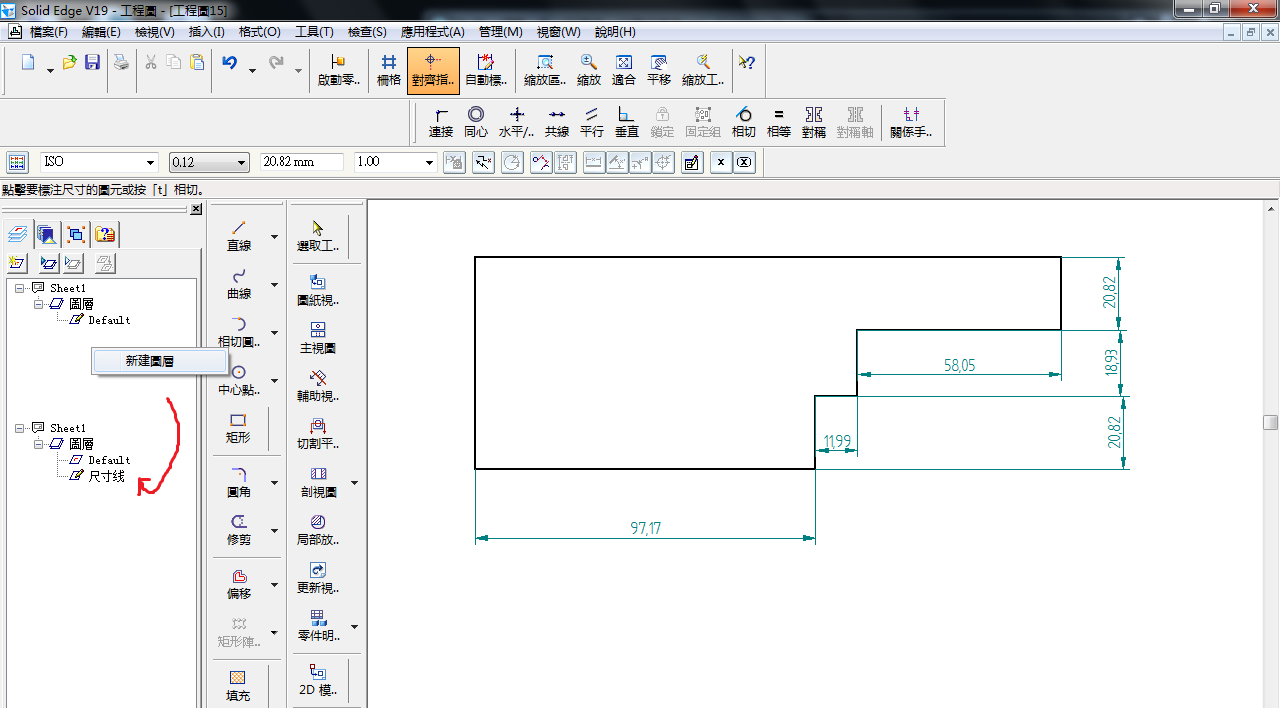Click the 20.82 mm dimension value field
The image size is (1280, 708).
[301, 162]
